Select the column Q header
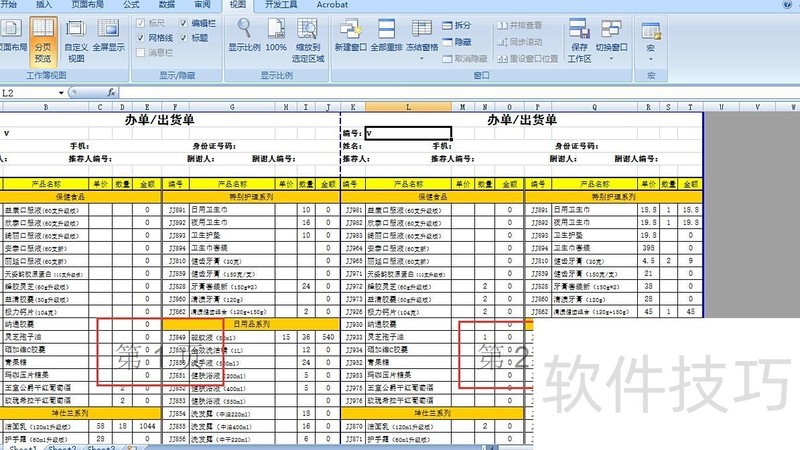 (594, 107)
